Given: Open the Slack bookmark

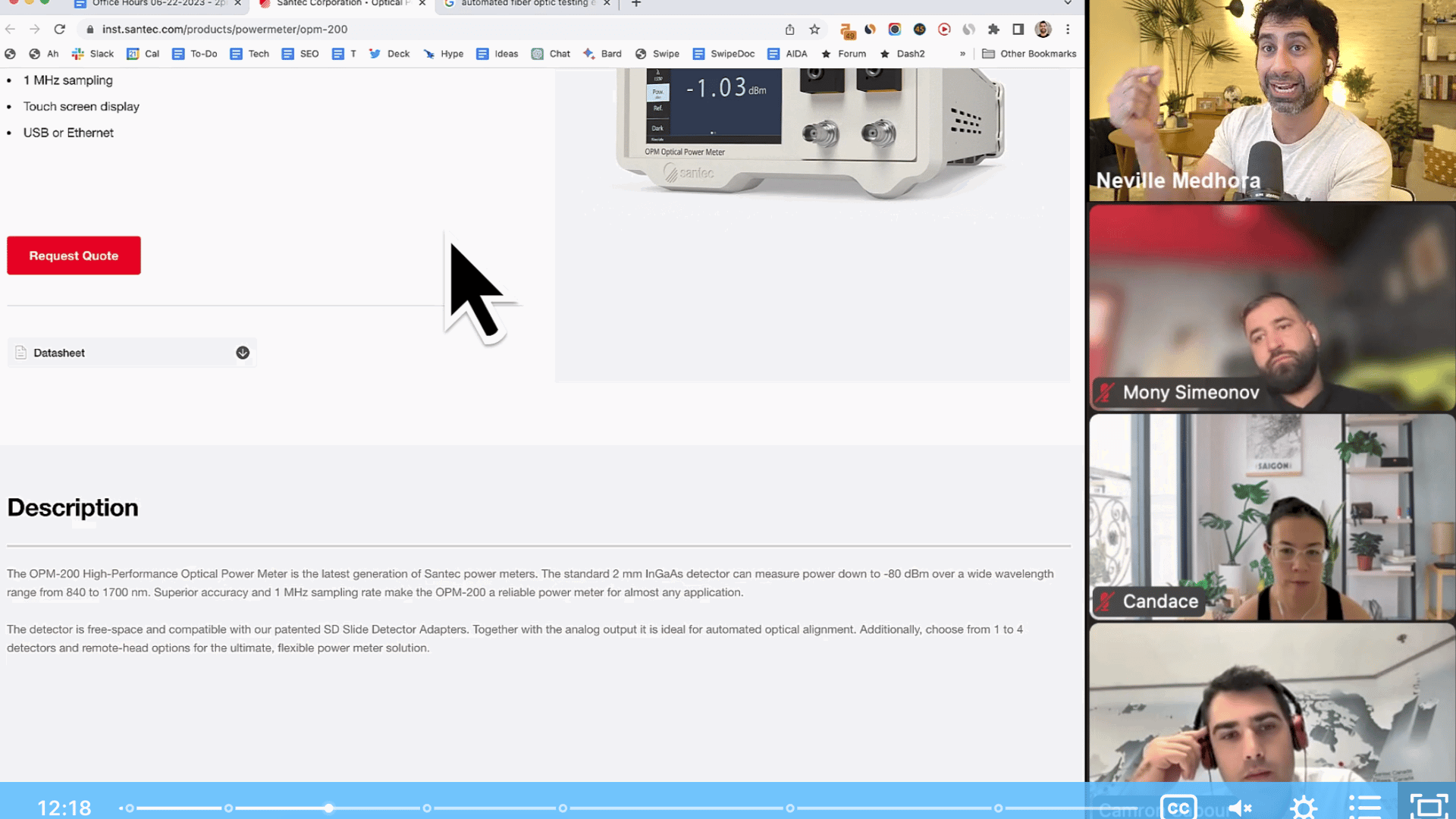Looking at the screenshot, I should click(x=93, y=54).
